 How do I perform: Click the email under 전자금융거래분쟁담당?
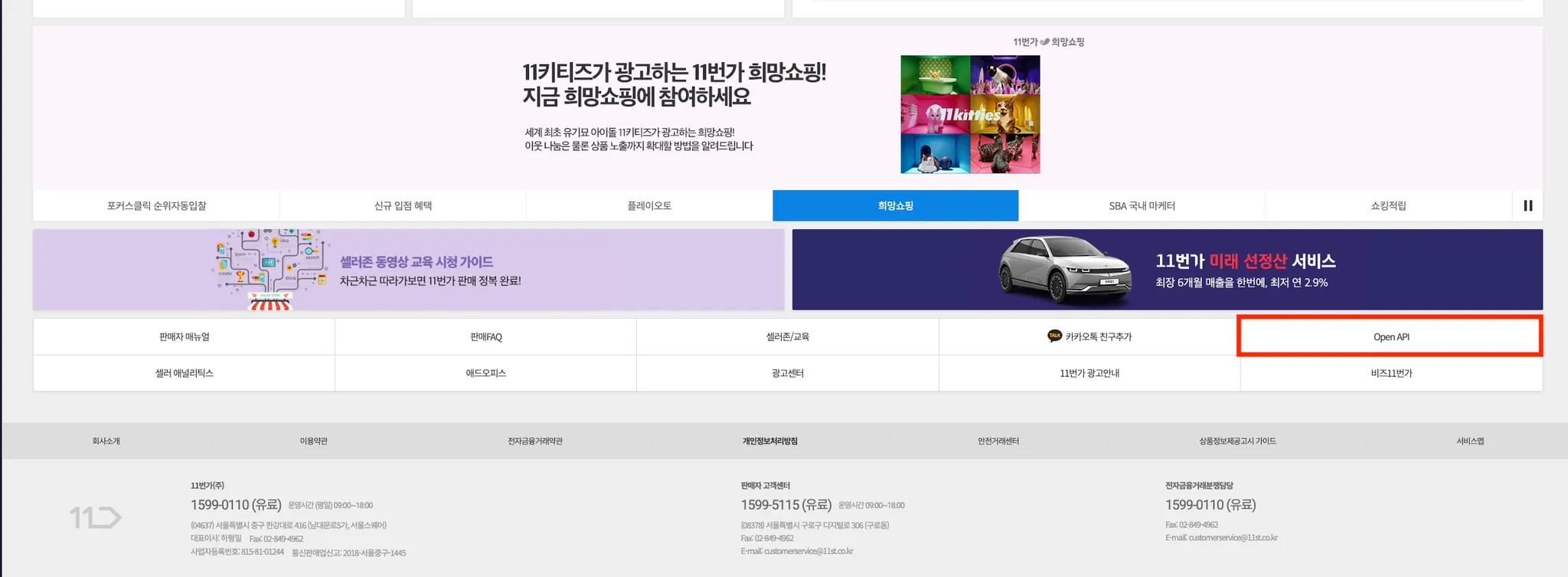(1221, 538)
